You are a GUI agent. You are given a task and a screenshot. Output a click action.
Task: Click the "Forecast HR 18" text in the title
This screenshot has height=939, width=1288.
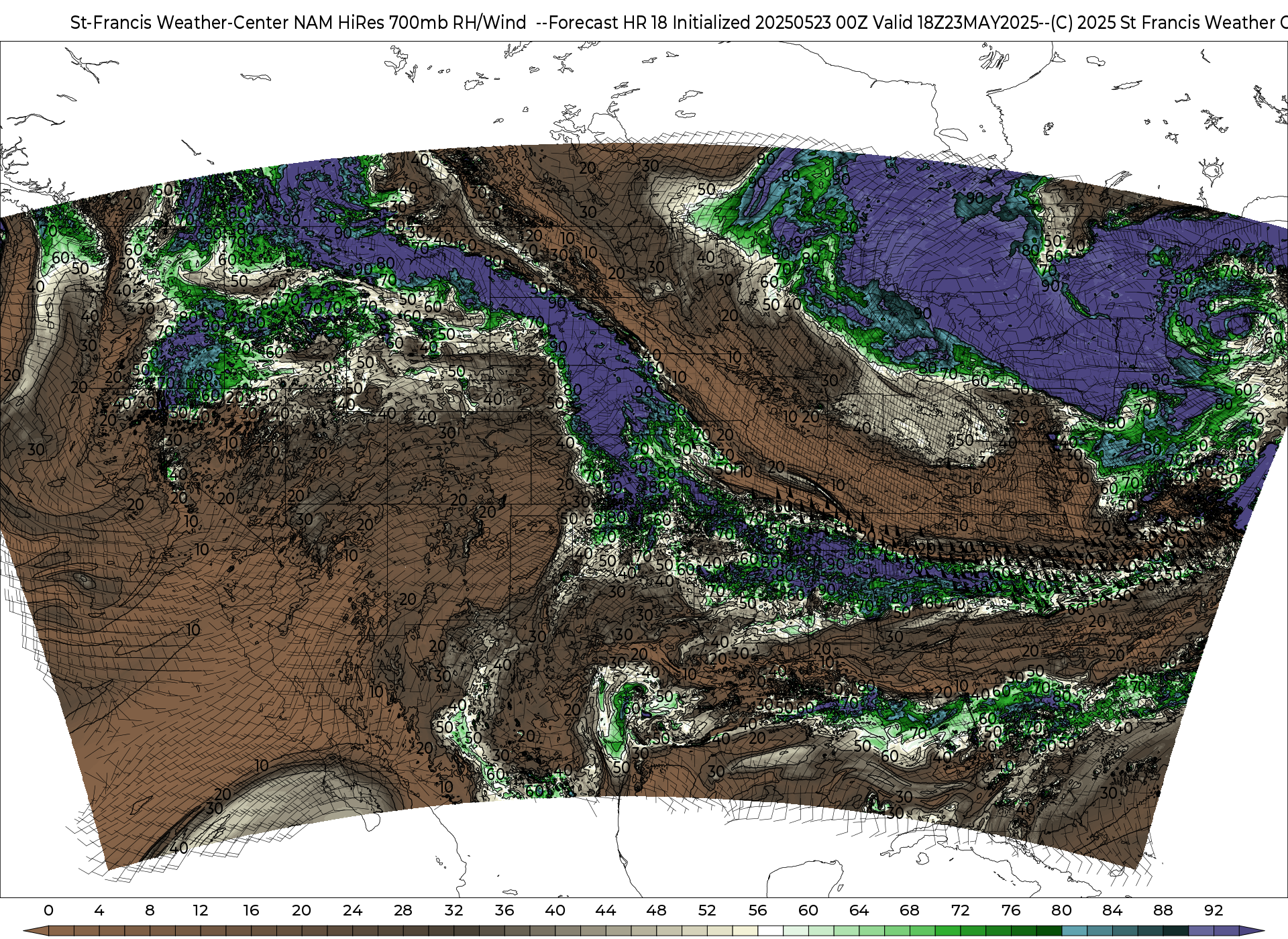(608, 23)
